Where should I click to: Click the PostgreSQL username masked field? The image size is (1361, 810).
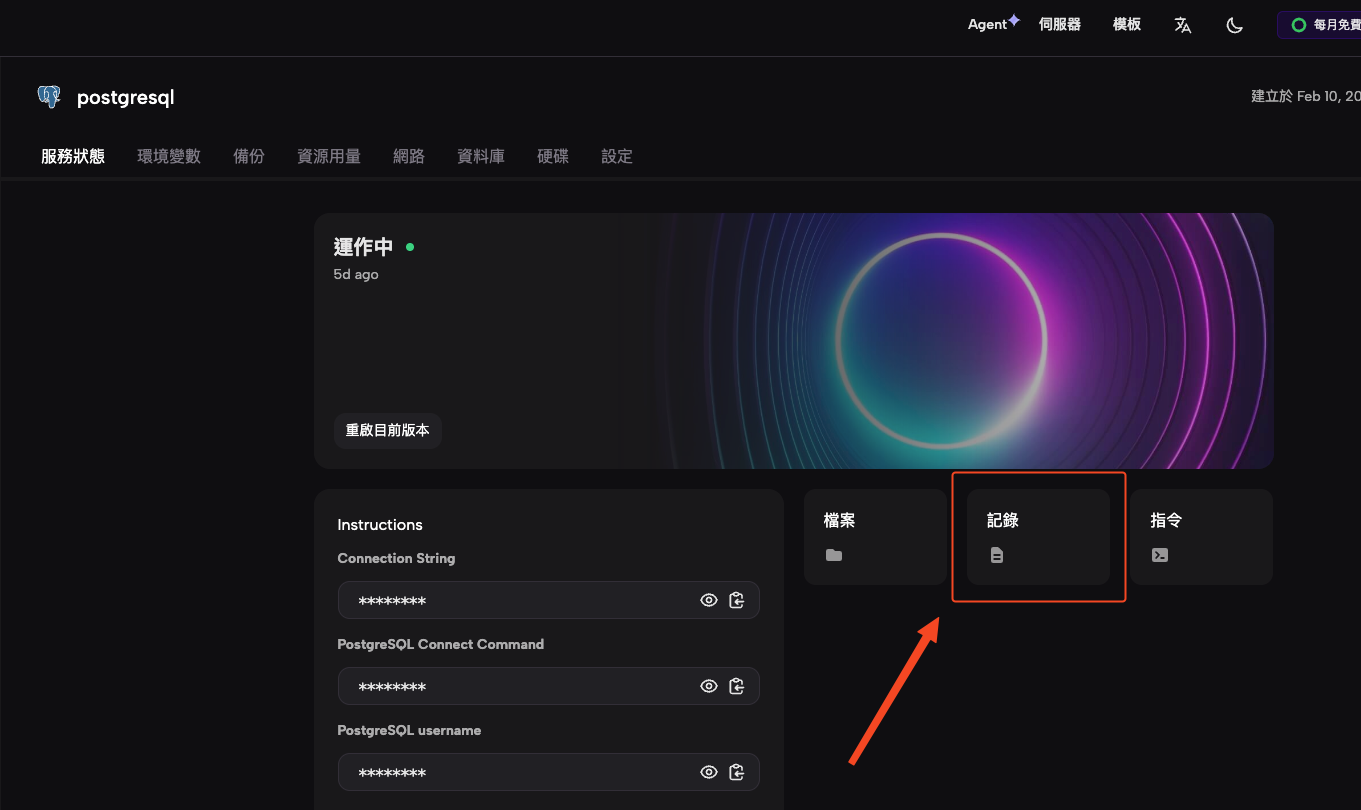coord(549,772)
